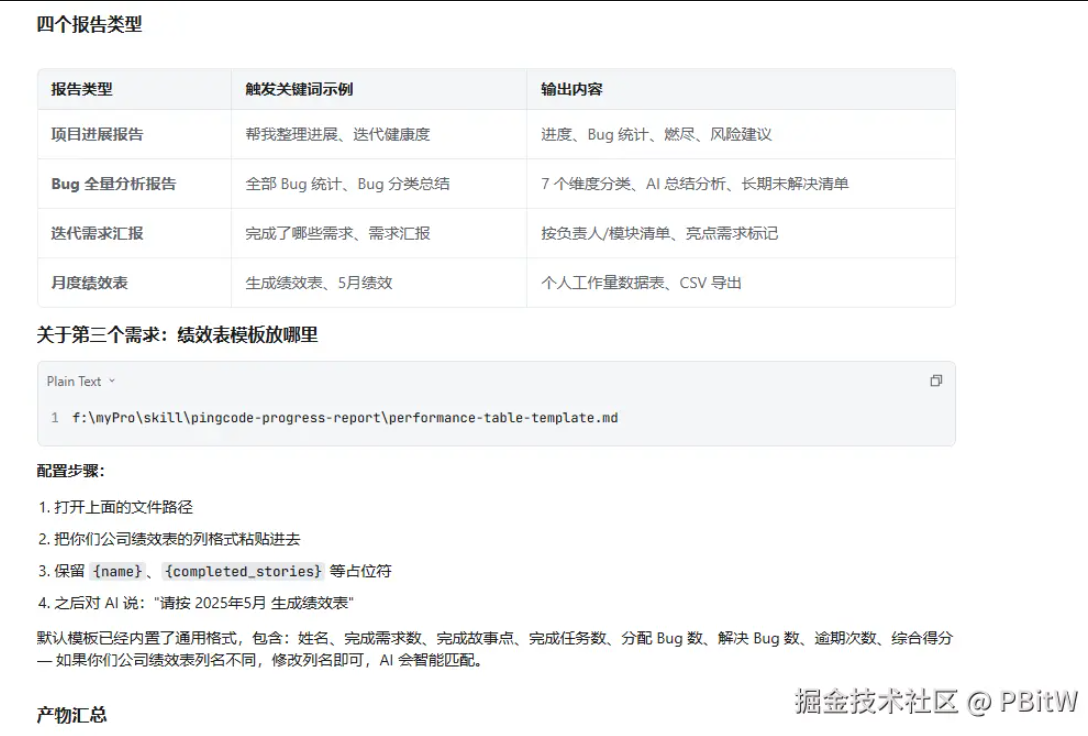Click the 报告类型 column header

pyautogui.click(x=82, y=89)
